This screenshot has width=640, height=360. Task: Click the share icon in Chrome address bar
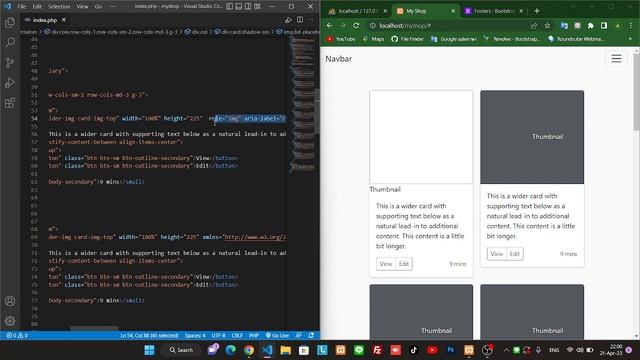(534, 26)
